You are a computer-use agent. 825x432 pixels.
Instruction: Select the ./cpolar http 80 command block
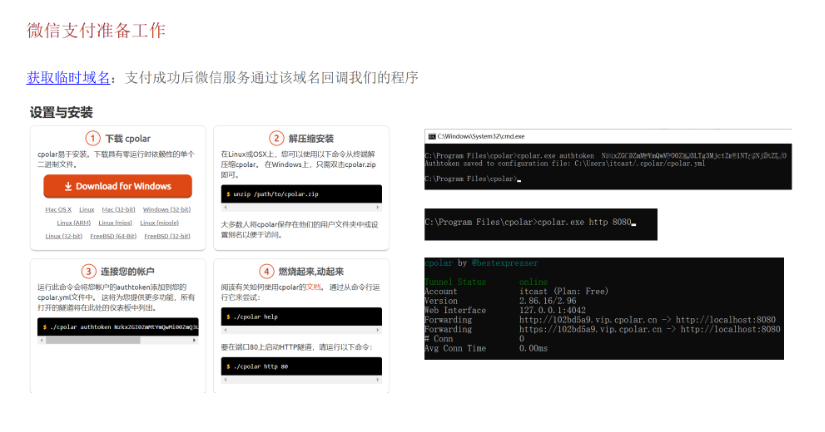[301, 366]
